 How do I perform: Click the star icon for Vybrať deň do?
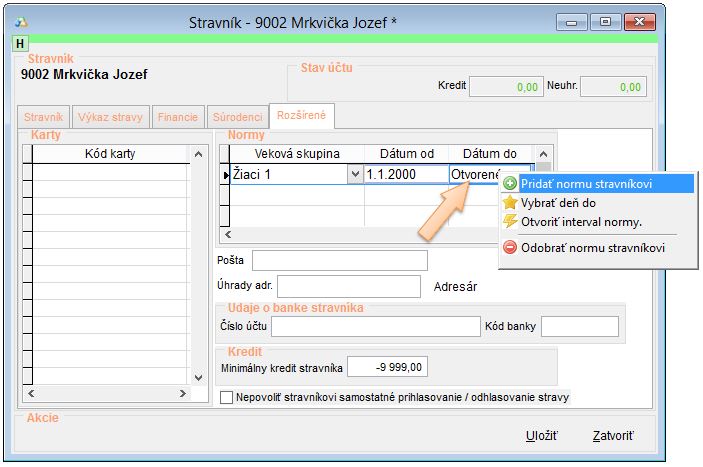[510, 202]
